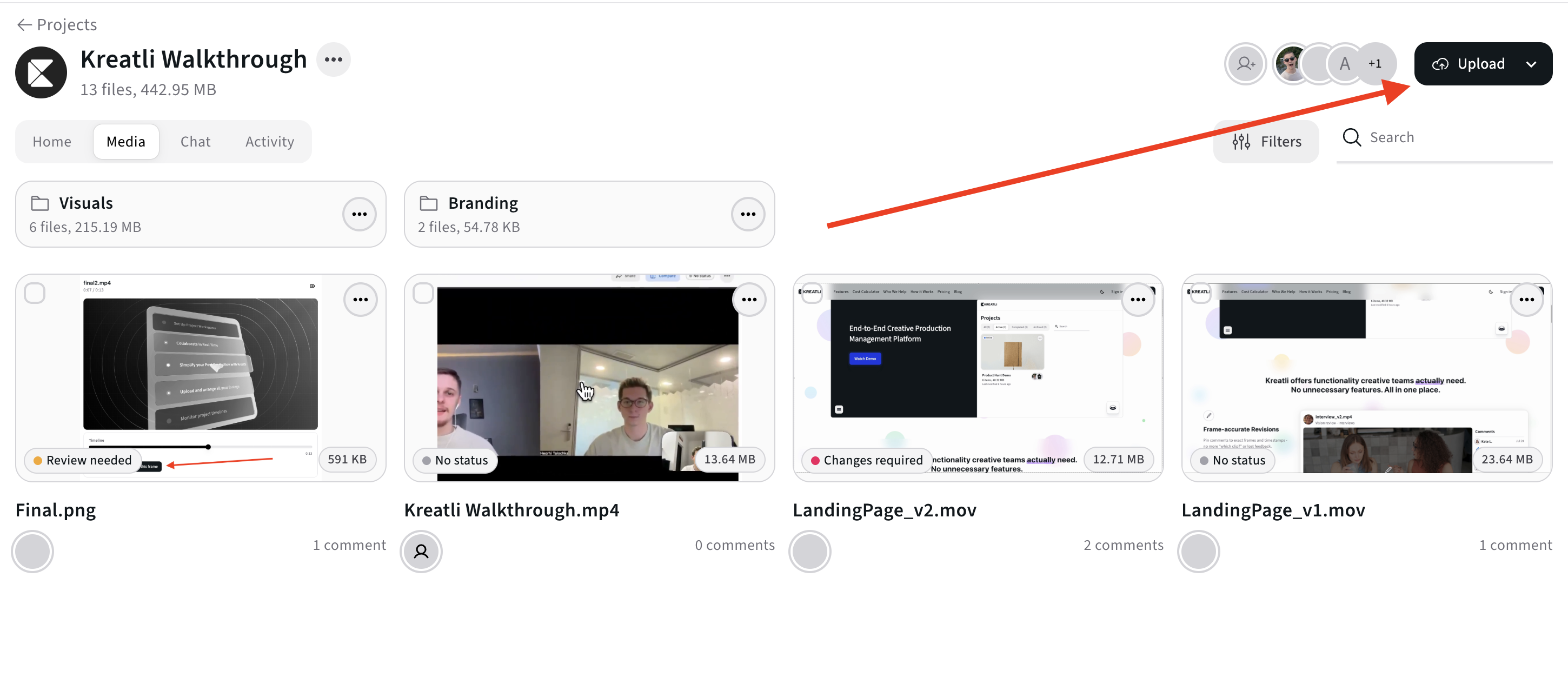Open the LandingPage_v1.mov thumbnail
The height and width of the screenshot is (677, 1568).
coord(1366,377)
